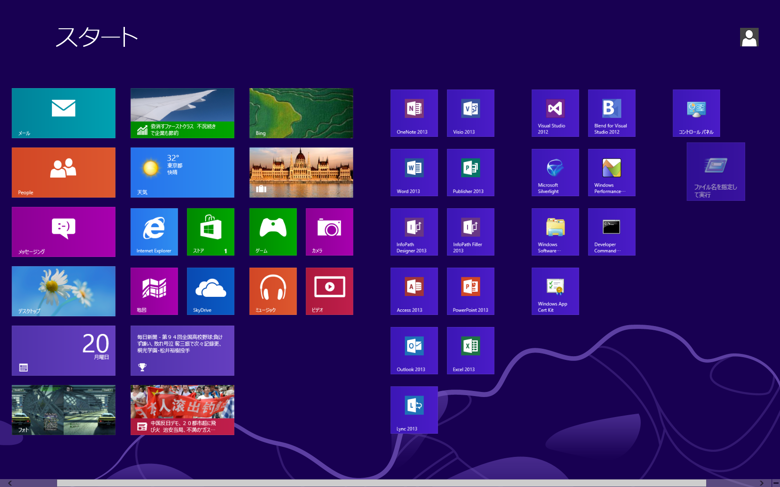Viewport: 780px width, 487px height.
Task: Open the Mail (メール) tile
Action: click(64, 113)
